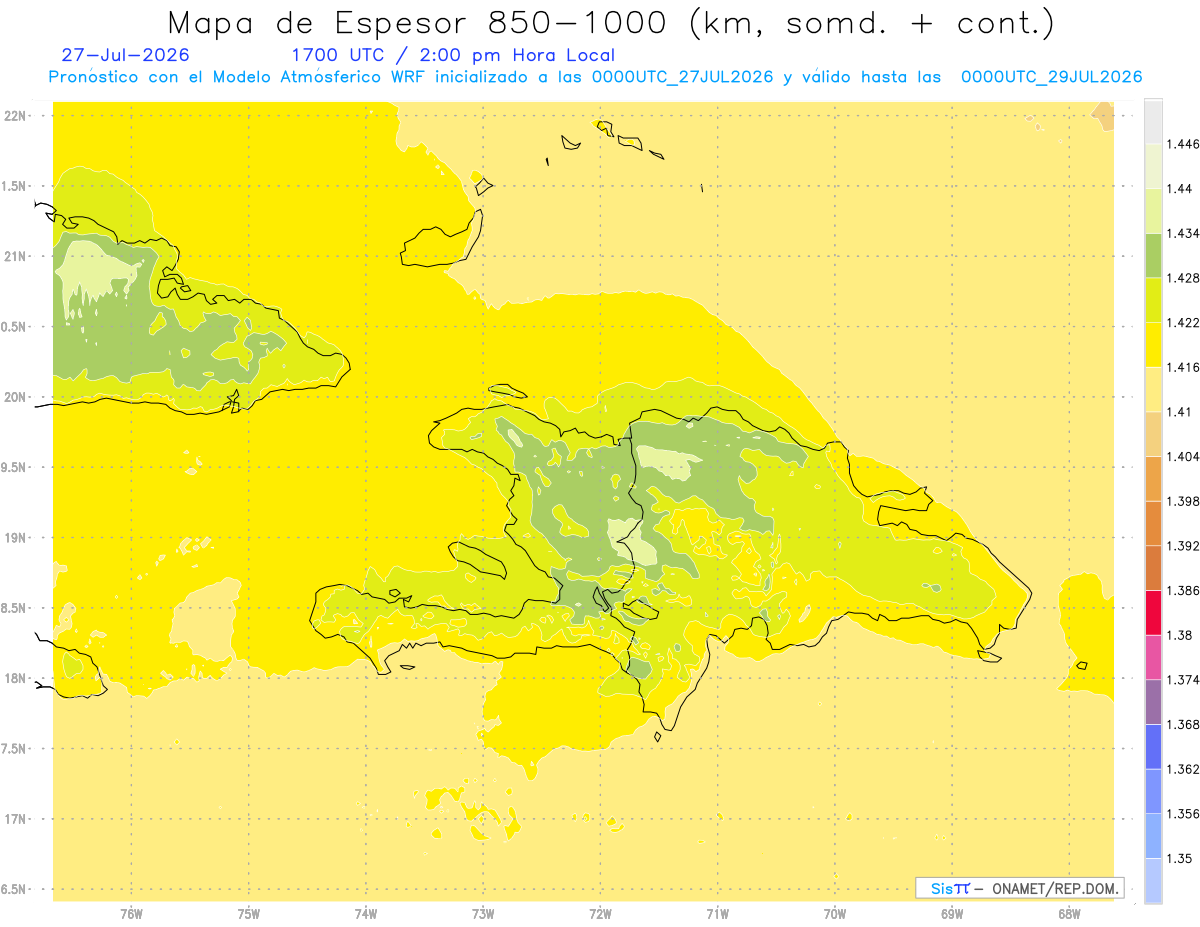Click the 1.41 colorbar value
Image resolution: width=1200 pixels, height=927 pixels.
(1178, 412)
